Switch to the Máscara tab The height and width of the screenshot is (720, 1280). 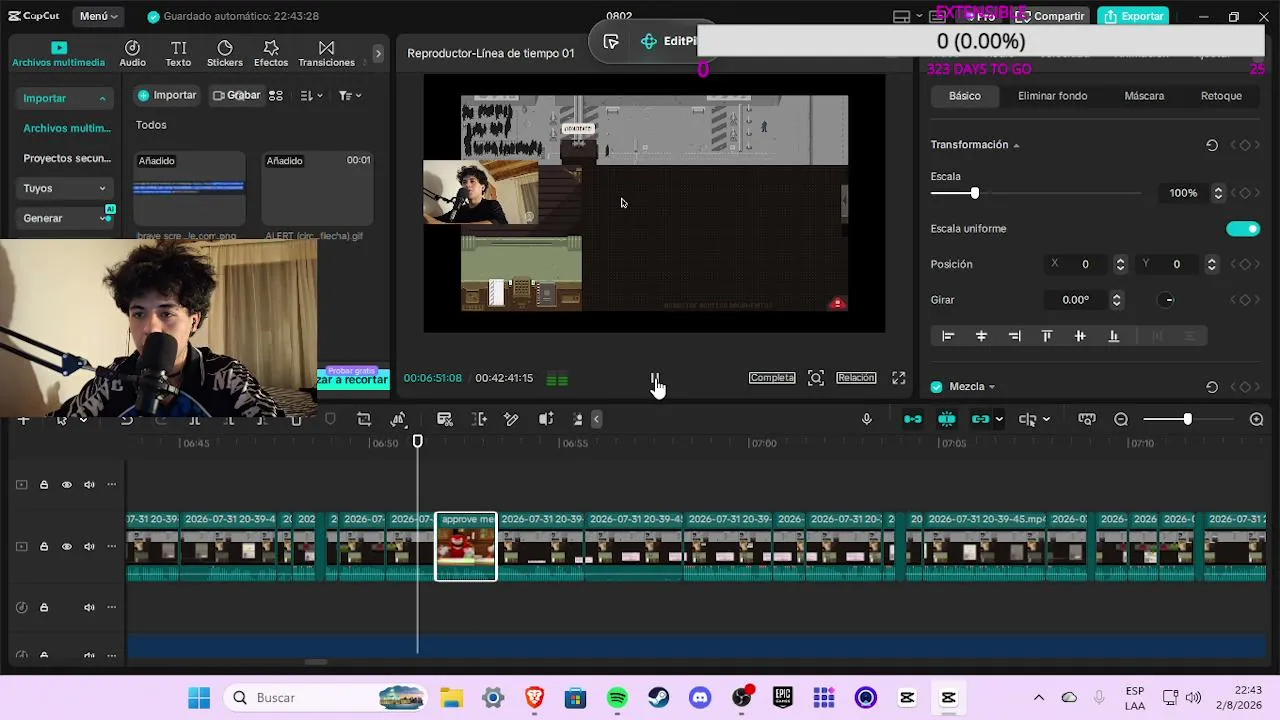[x=1144, y=96]
